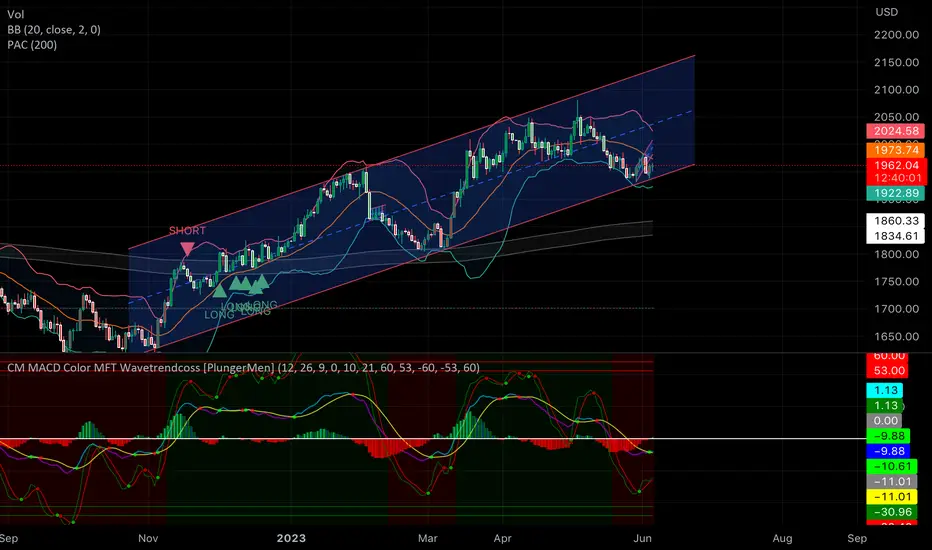Viewport: 932px width, 550px height.
Task: Click the Sep label following Aug on time axis
Action: pyautogui.click(x=857, y=538)
